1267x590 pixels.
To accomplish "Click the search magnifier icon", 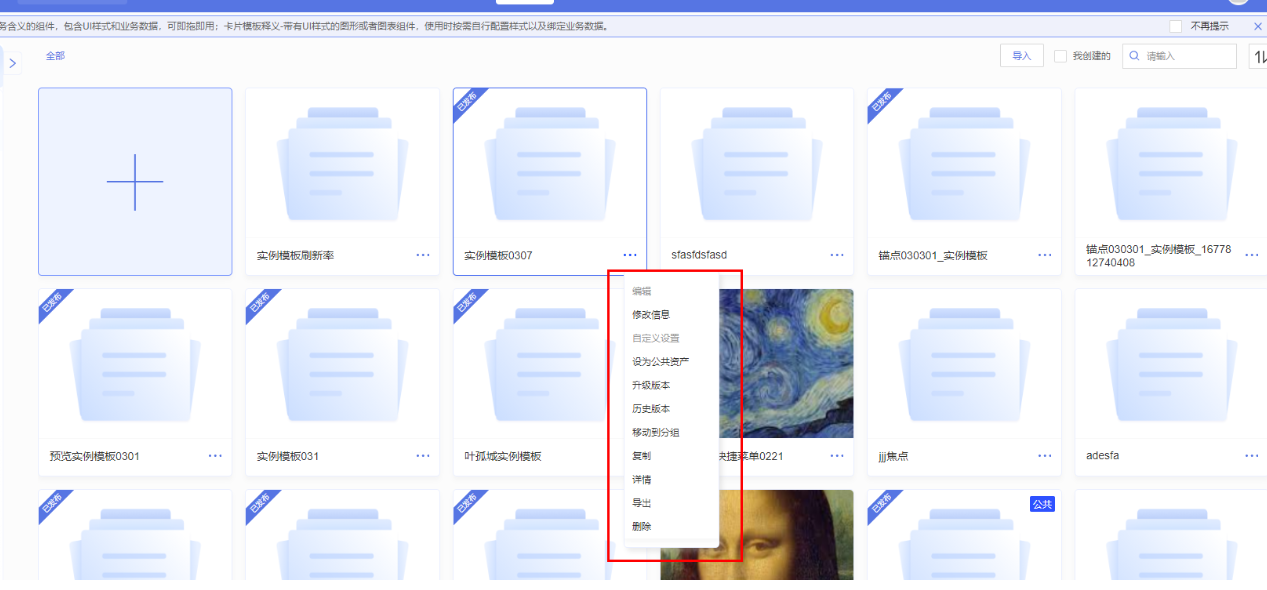I will pyautogui.click(x=1135, y=56).
